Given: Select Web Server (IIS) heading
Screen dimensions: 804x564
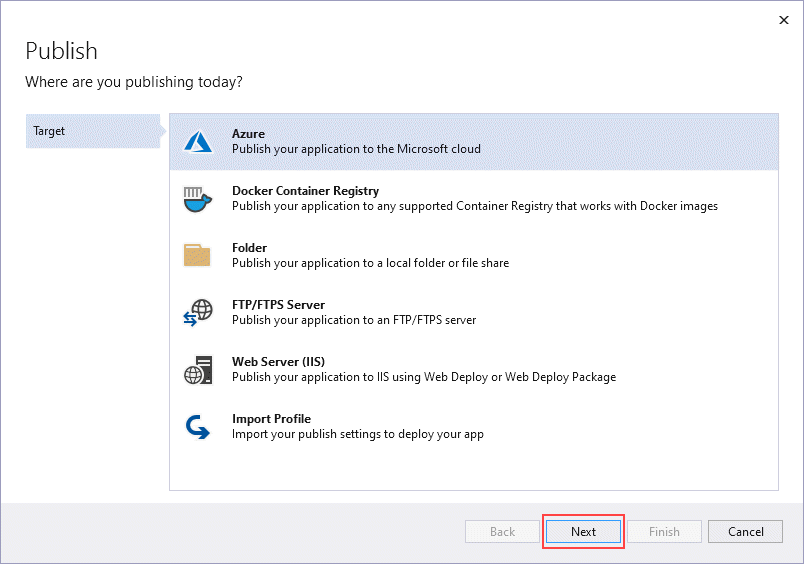Looking at the screenshot, I should tap(278, 361).
